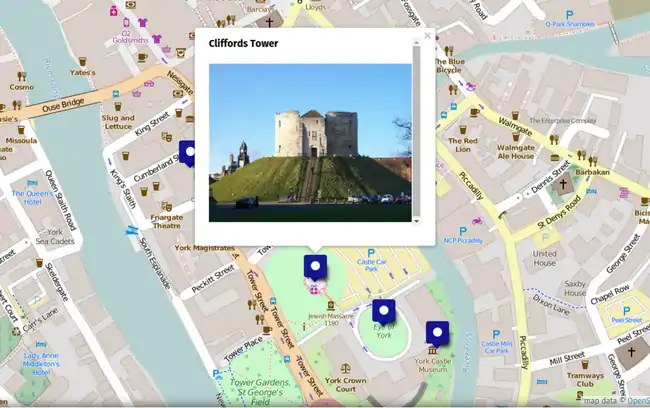
Task: Open the York Castle Museum marker
Action: tap(437, 333)
